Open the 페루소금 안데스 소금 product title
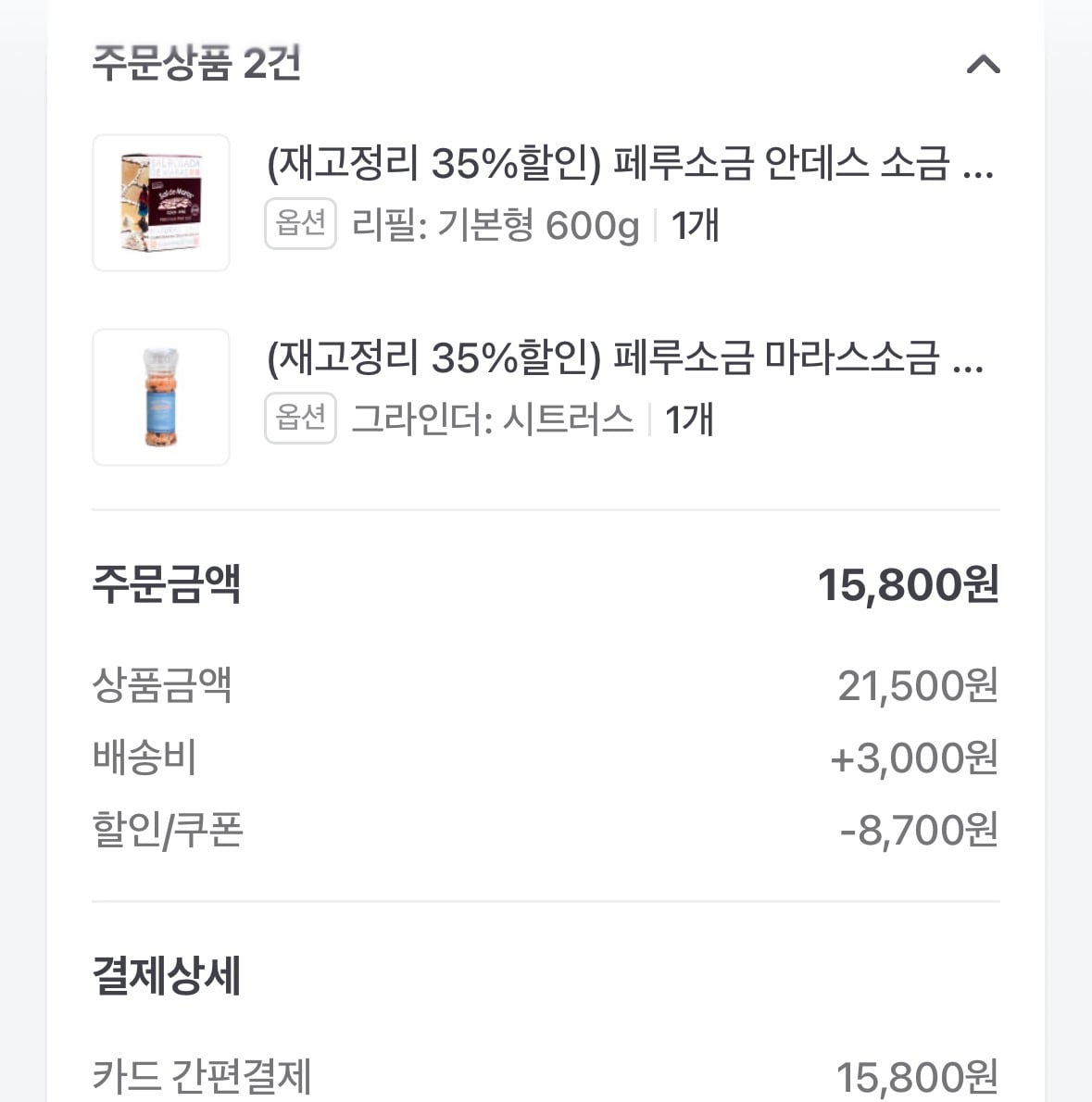The image size is (1092, 1102). (x=631, y=163)
